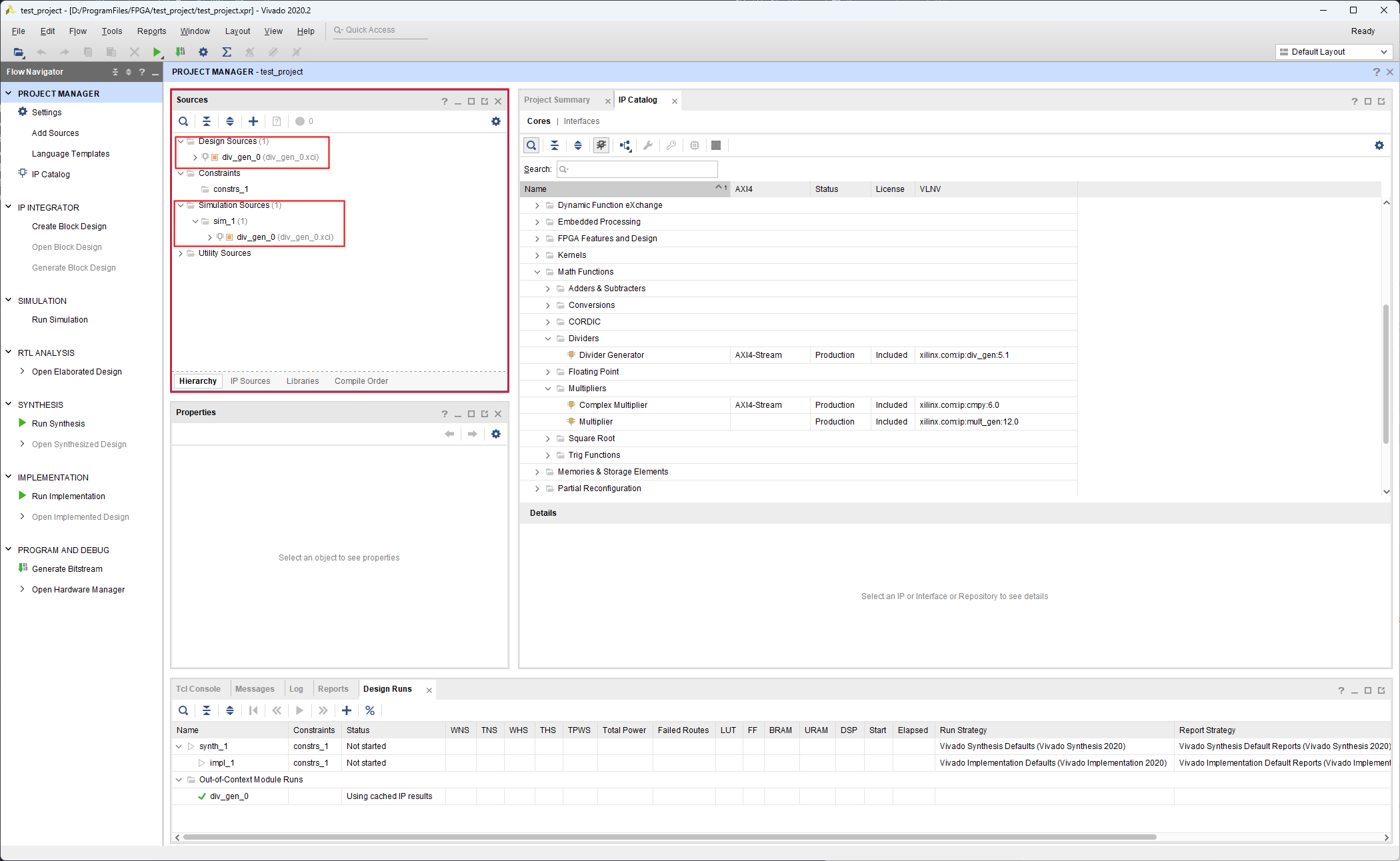Collapse all in the IP Catalog toolbar
This screenshot has height=861, width=1400.
tap(555, 145)
